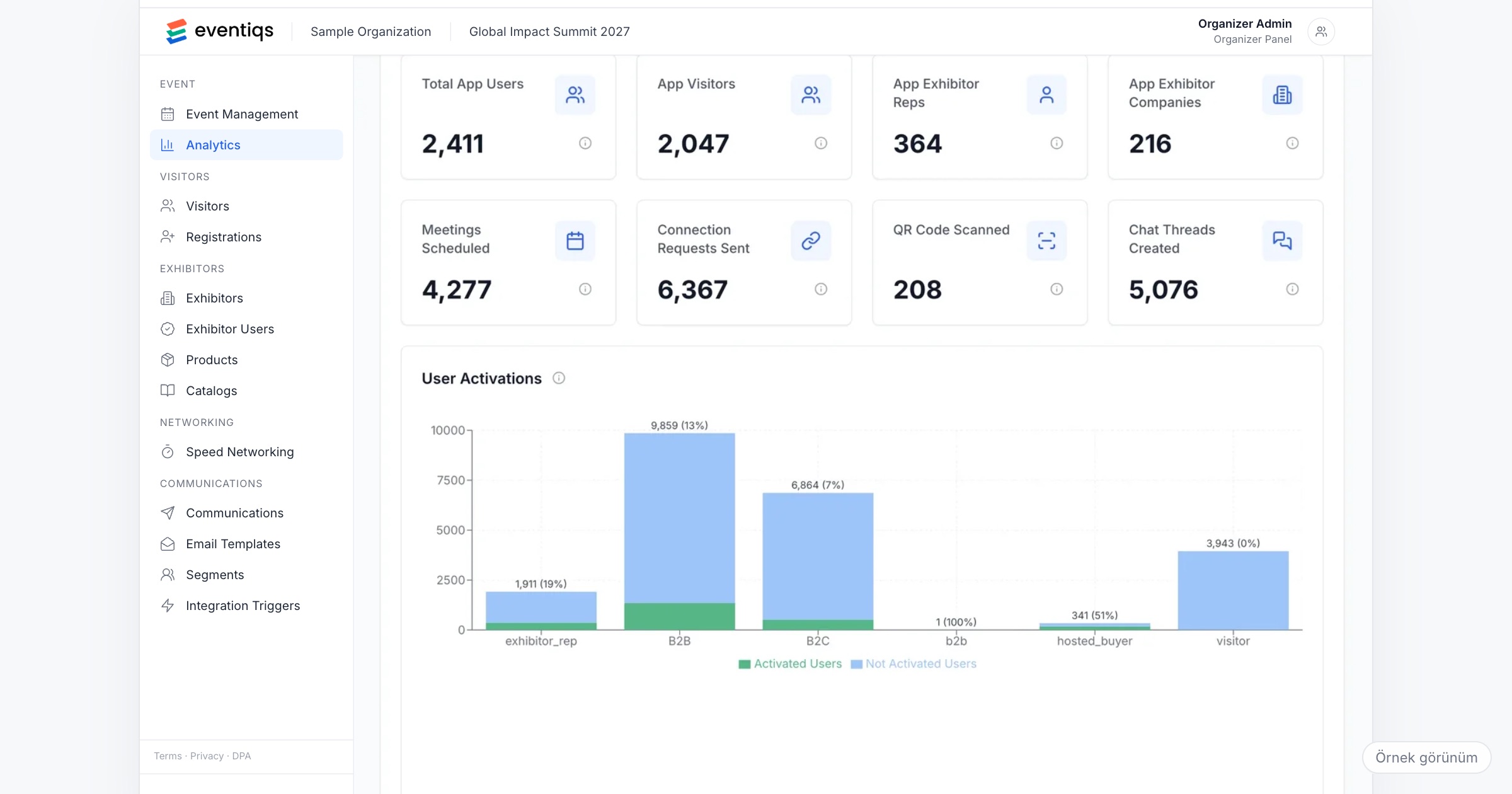
Task: Click the Meetings Scheduled calendar icon
Action: 575,241
